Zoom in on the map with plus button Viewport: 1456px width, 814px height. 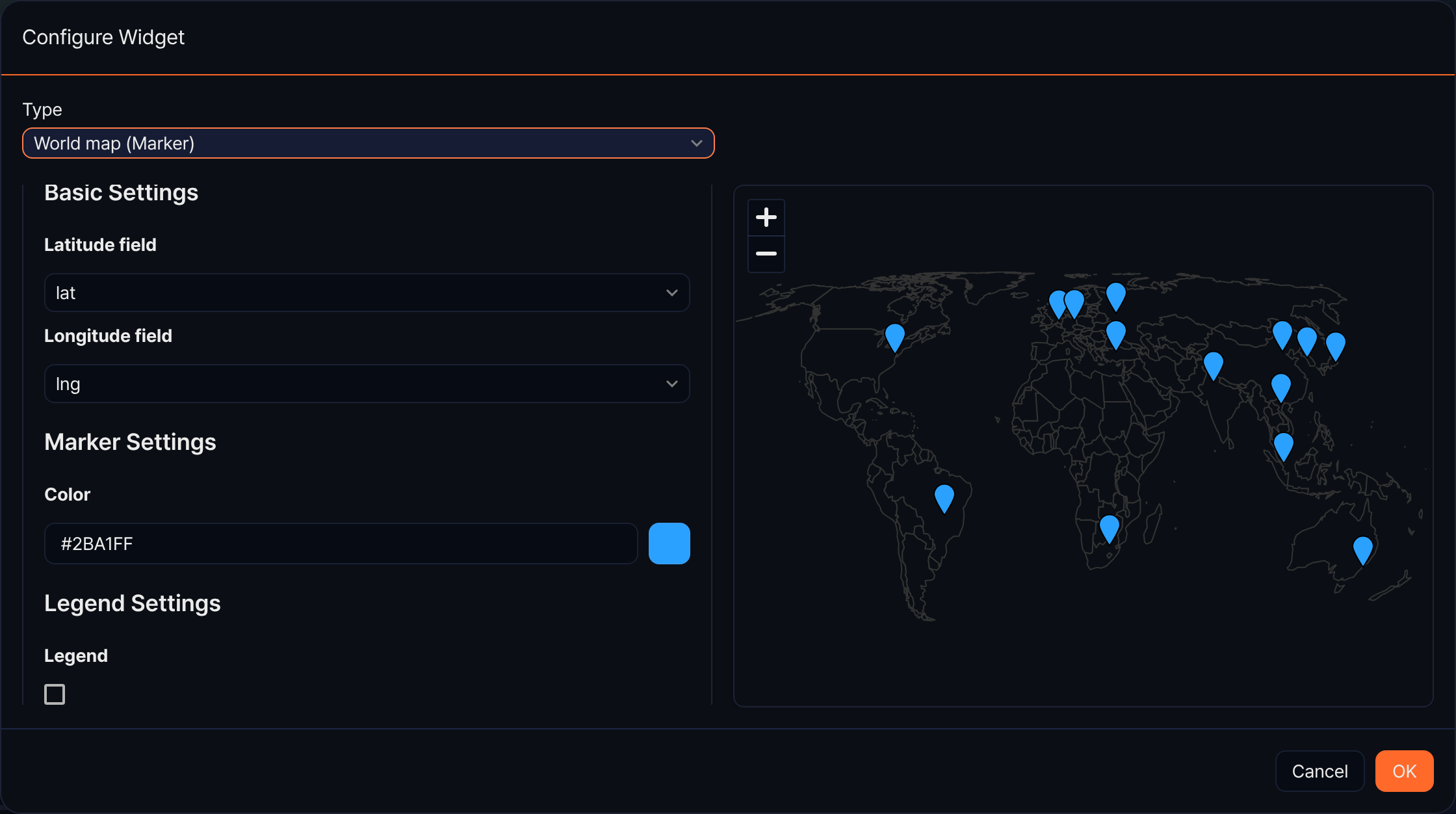(766, 217)
